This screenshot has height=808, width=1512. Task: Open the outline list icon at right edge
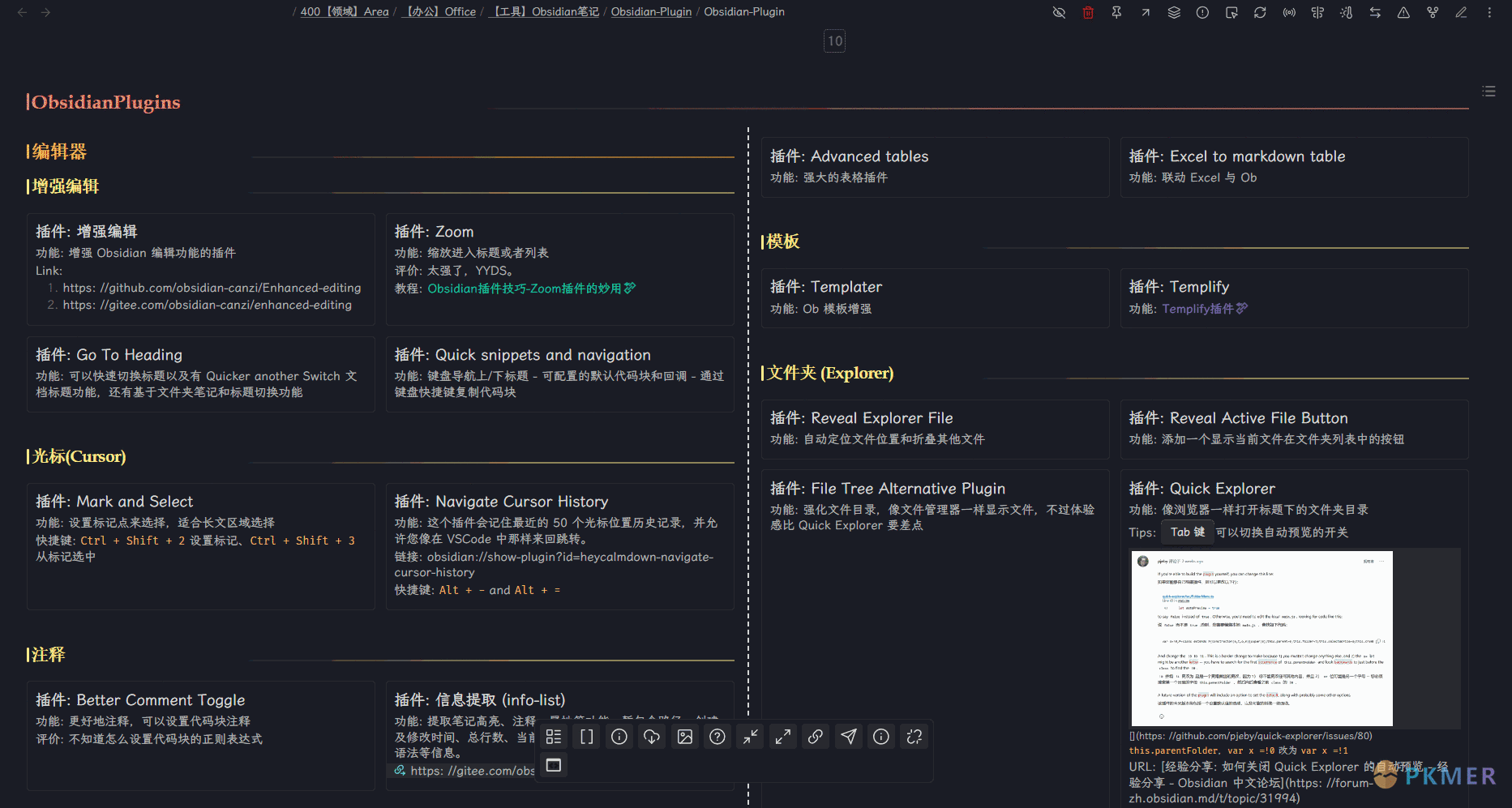pyautogui.click(x=1488, y=91)
